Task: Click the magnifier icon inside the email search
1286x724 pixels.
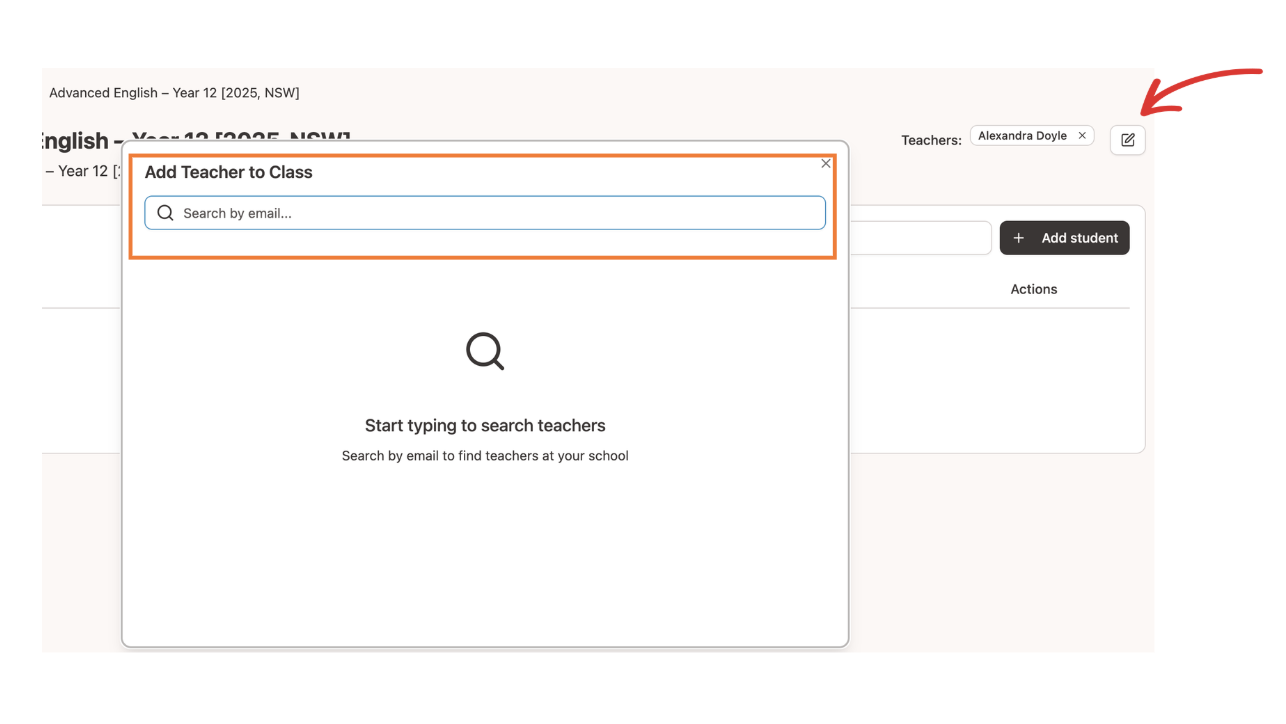Action: tap(166, 213)
